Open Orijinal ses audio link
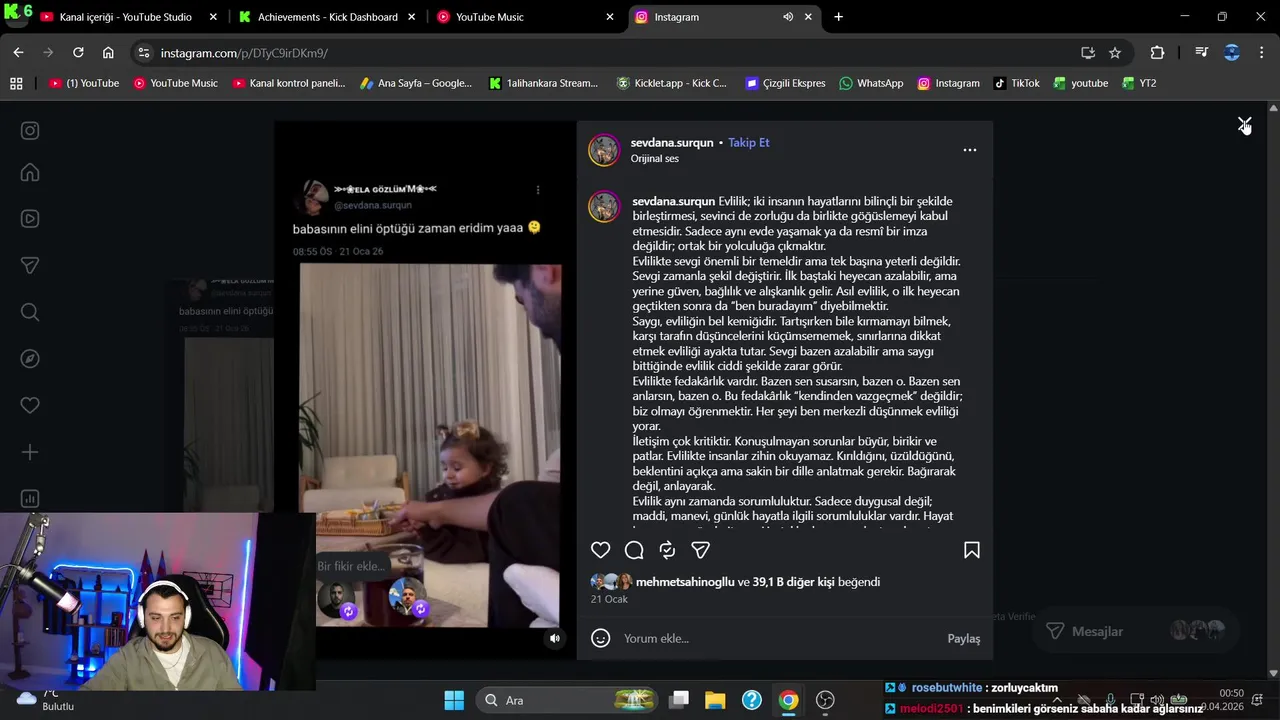This screenshot has height=720, width=1280. coord(655,159)
